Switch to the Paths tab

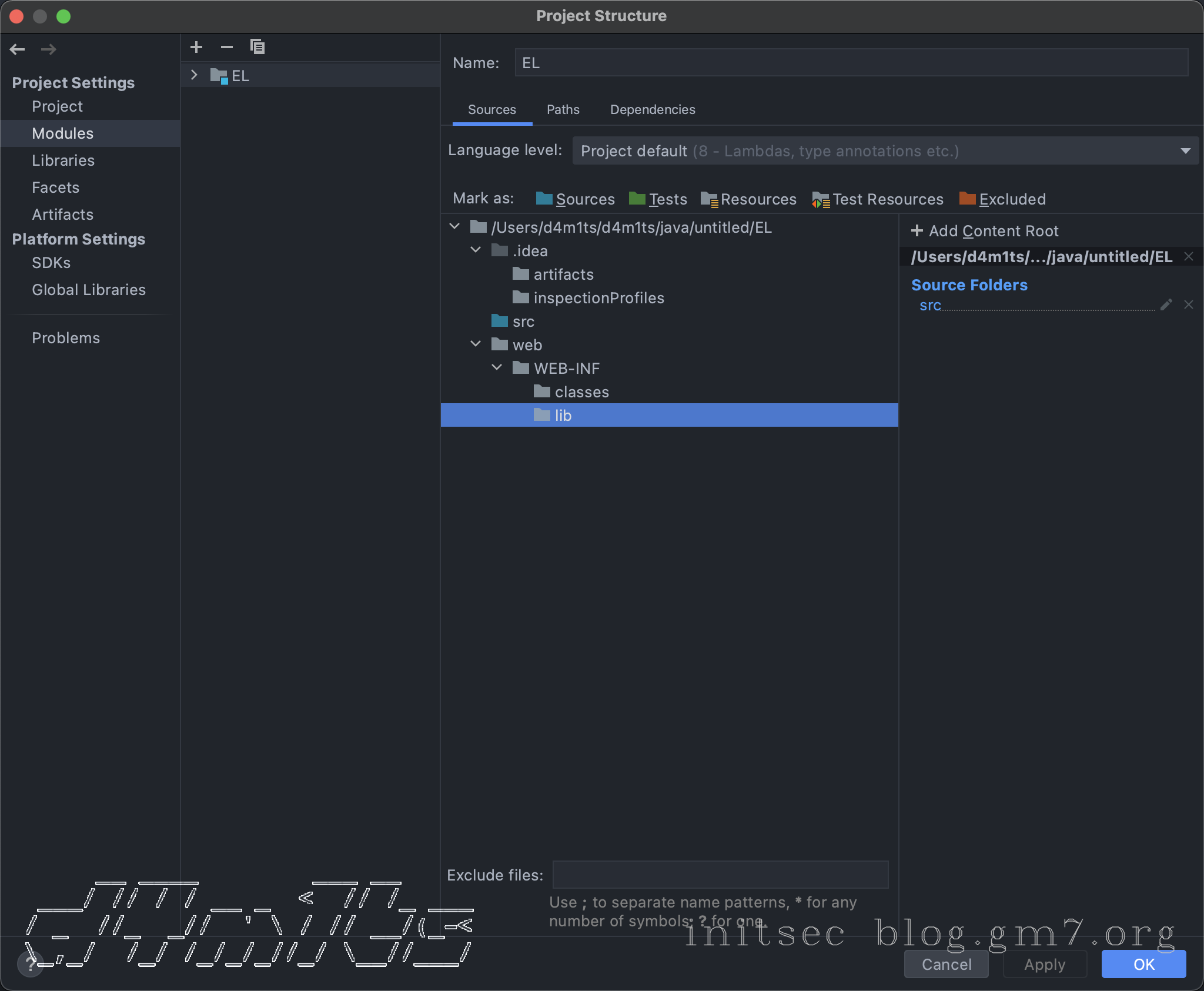click(563, 110)
